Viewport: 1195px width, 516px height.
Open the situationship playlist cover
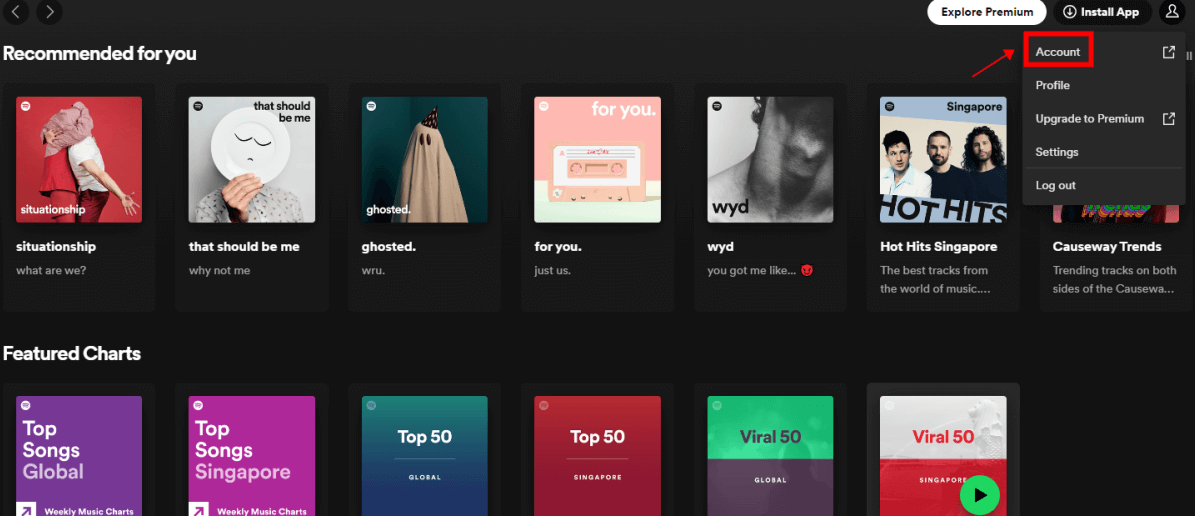79,159
